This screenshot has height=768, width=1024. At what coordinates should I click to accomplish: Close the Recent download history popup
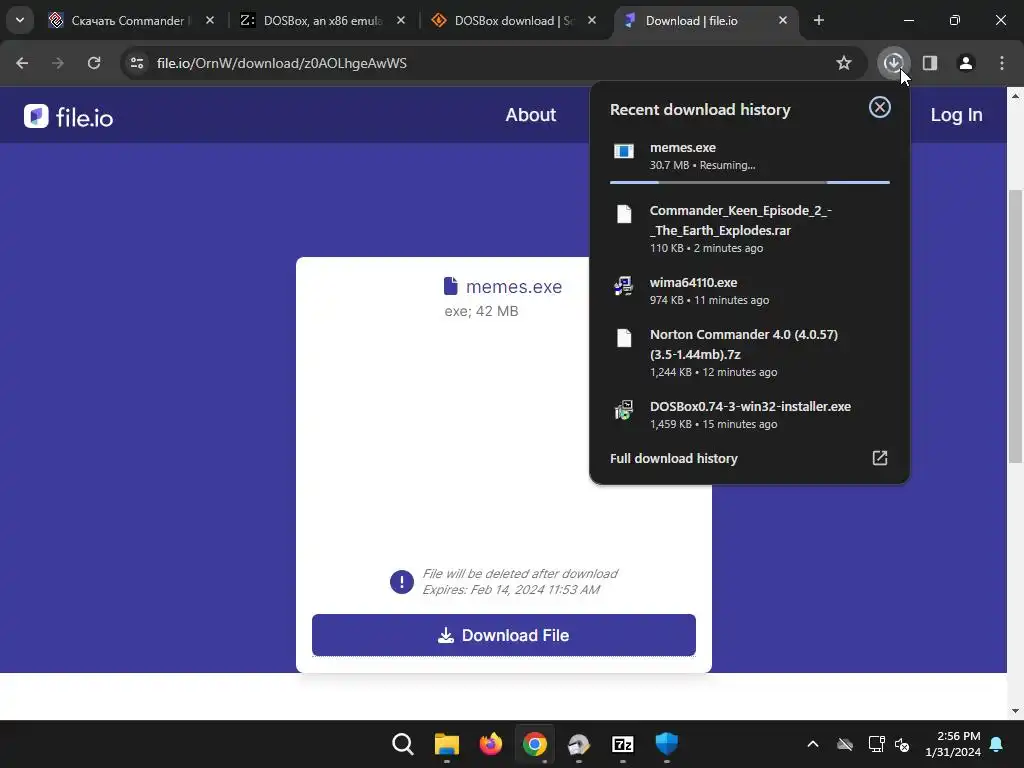click(880, 107)
